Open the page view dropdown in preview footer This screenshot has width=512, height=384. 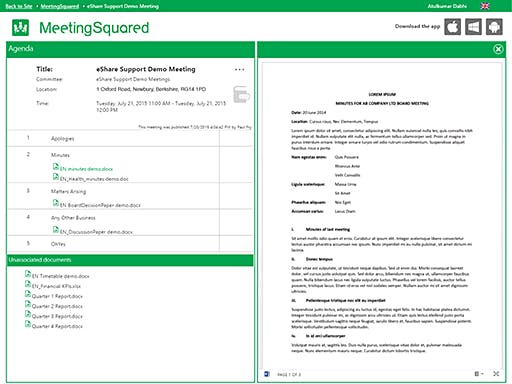tap(479, 374)
